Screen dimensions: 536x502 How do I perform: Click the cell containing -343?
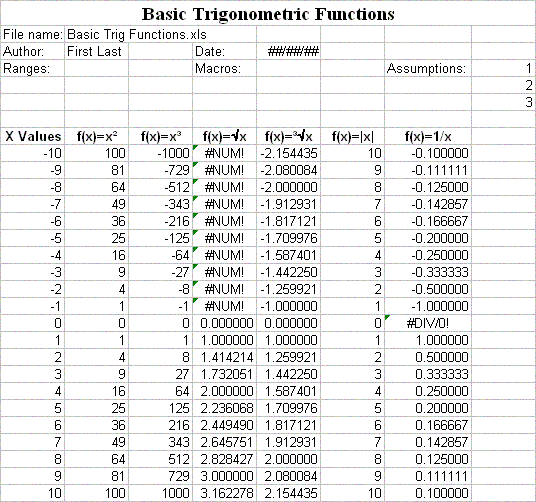161,204
